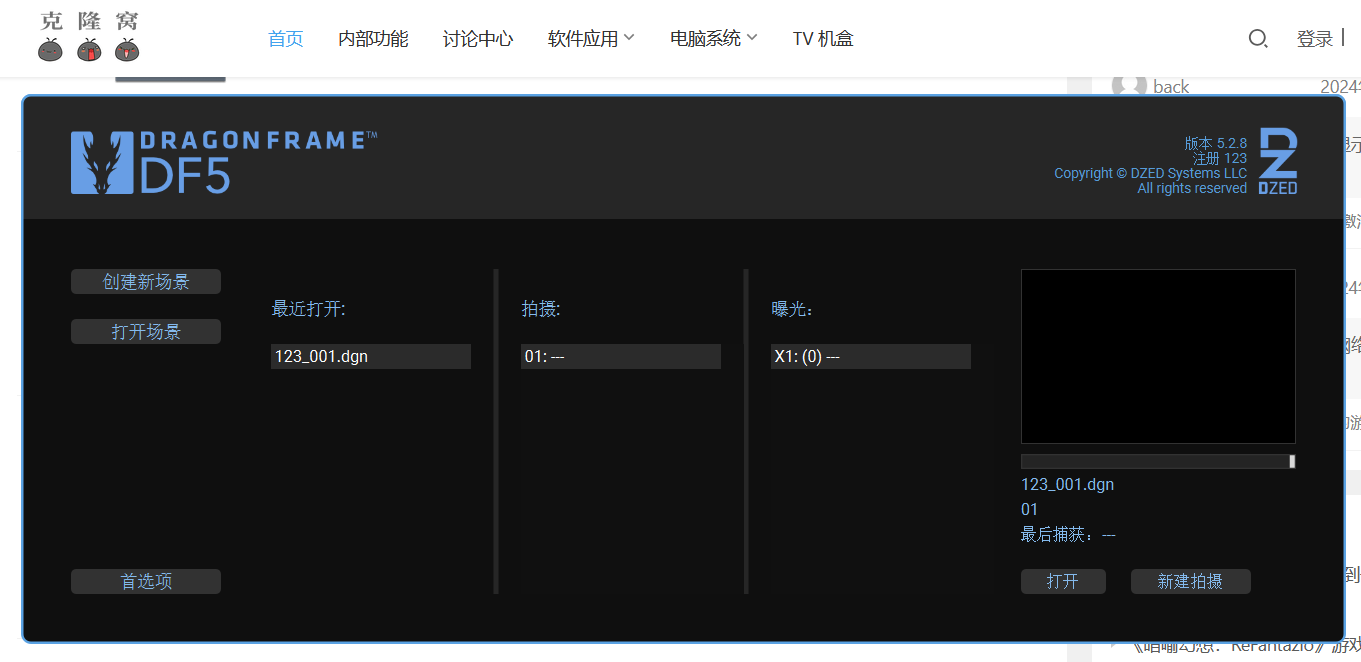Screen dimensions: 1361x662
Task: Select exposure X1: (0) --- in 曝光 list
Action: click(871, 357)
